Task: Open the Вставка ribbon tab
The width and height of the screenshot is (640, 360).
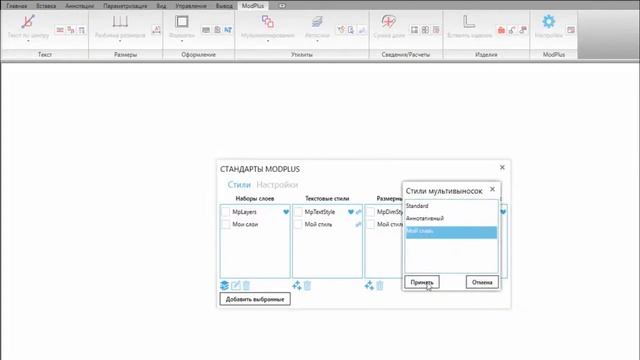Action: click(46, 6)
